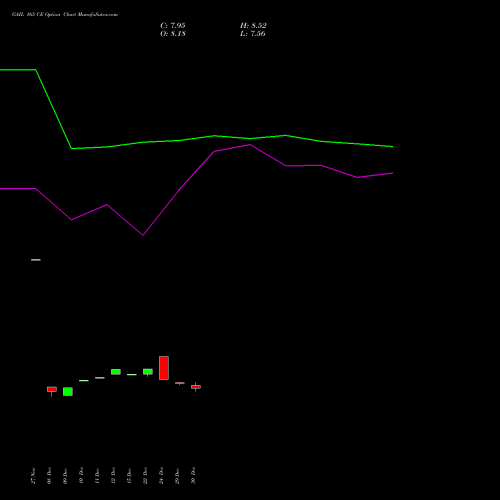The width and height of the screenshot is (500, 500).
Task: Select the 24 Dec date label
Action: (161, 476)
